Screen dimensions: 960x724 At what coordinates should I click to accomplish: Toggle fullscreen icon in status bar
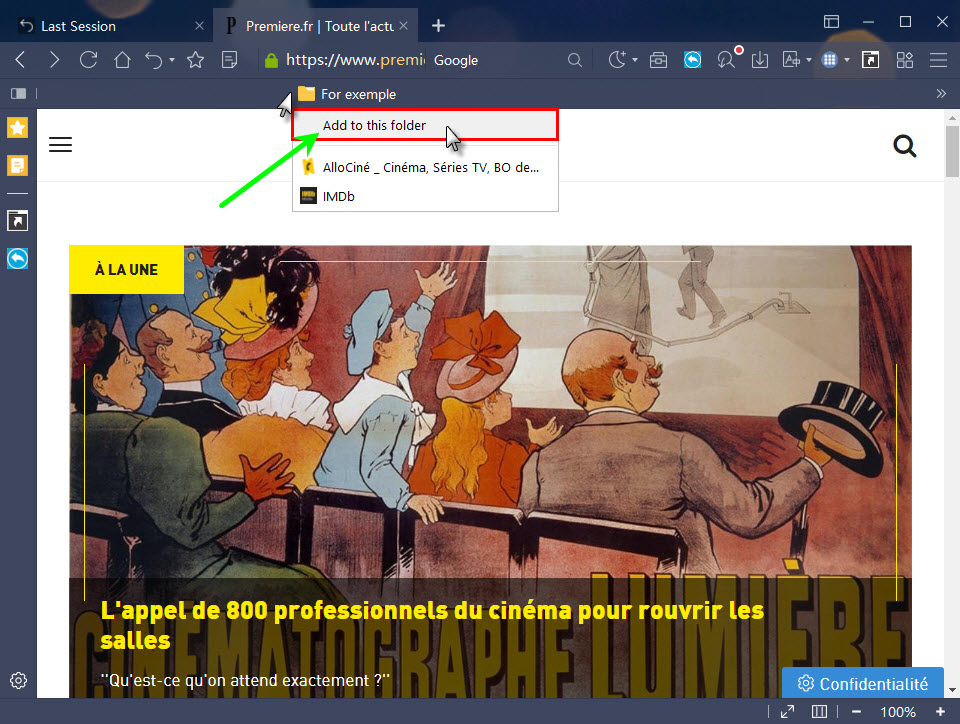click(787, 712)
